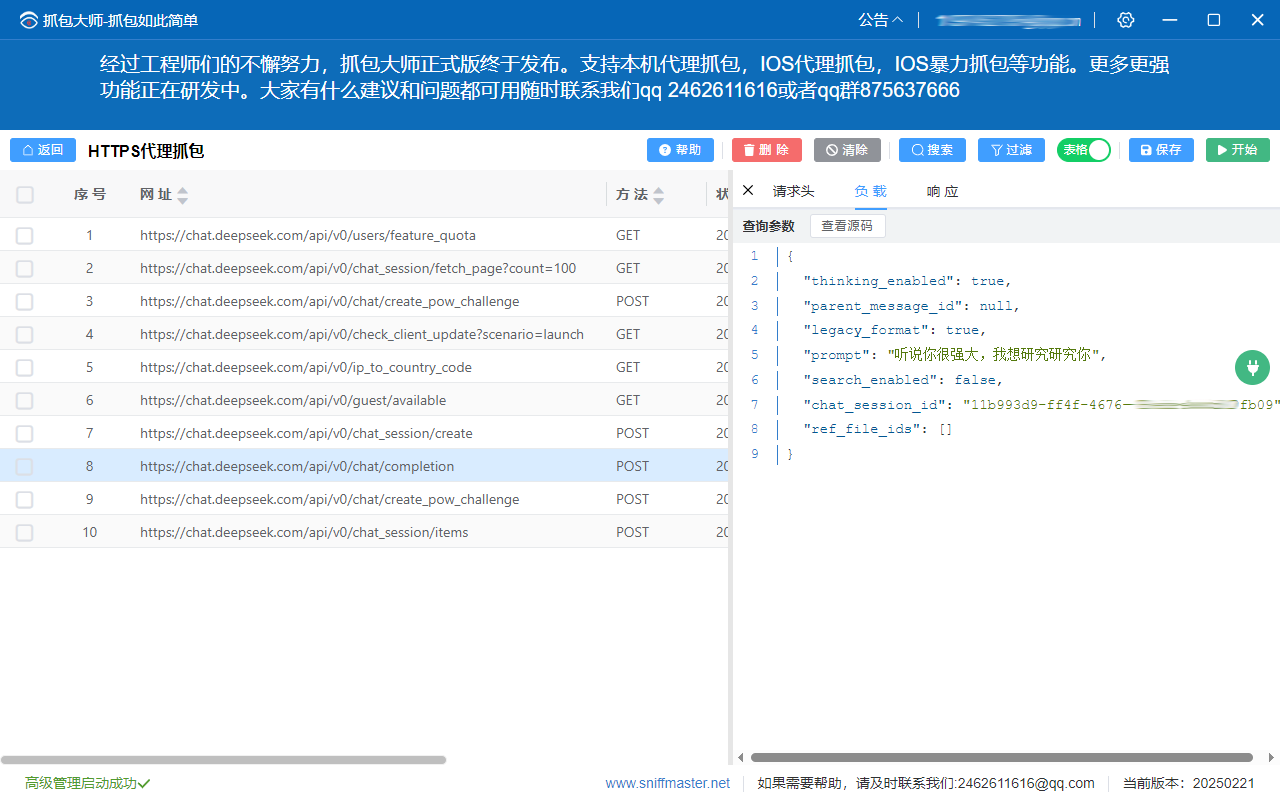Click the 保存 save button
1280x800 pixels.
[x=1161, y=150]
